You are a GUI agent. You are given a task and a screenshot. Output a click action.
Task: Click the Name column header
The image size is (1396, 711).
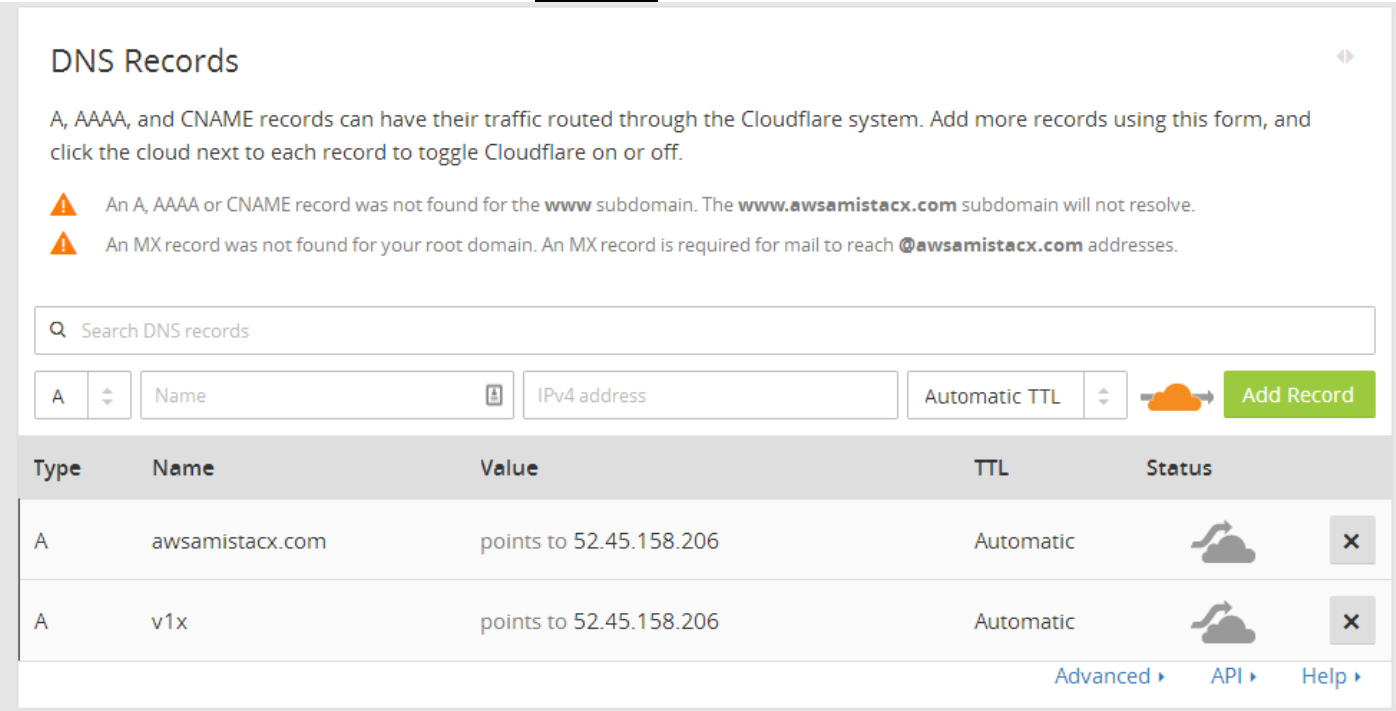(x=183, y=468)
